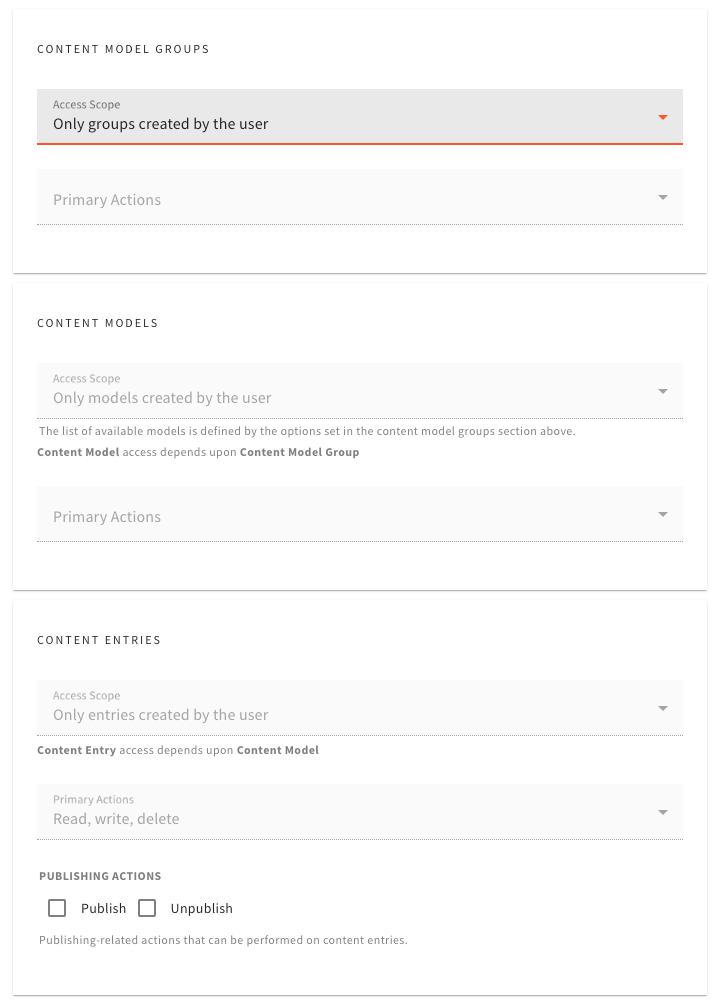
Task: Open 'Only groups created by the user' dropdown
Action: [x=360, y=117]
